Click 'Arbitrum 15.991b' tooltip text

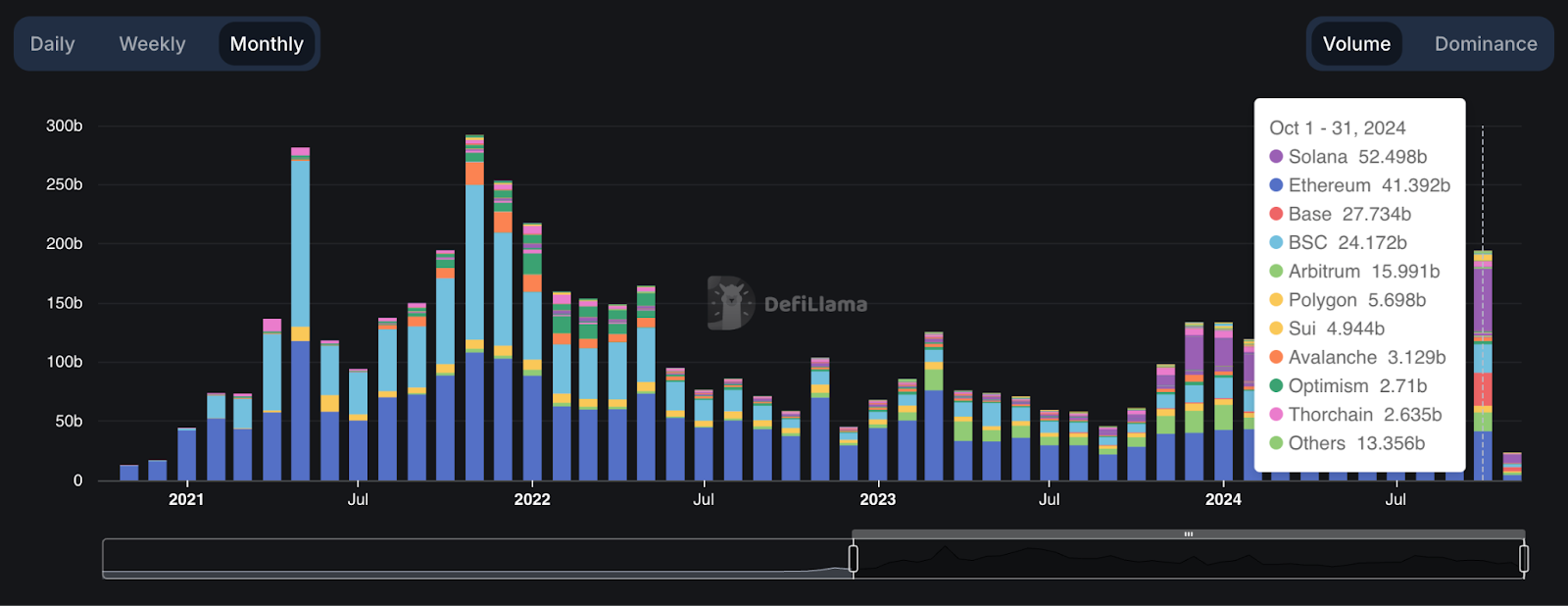tap(1364, 272)
